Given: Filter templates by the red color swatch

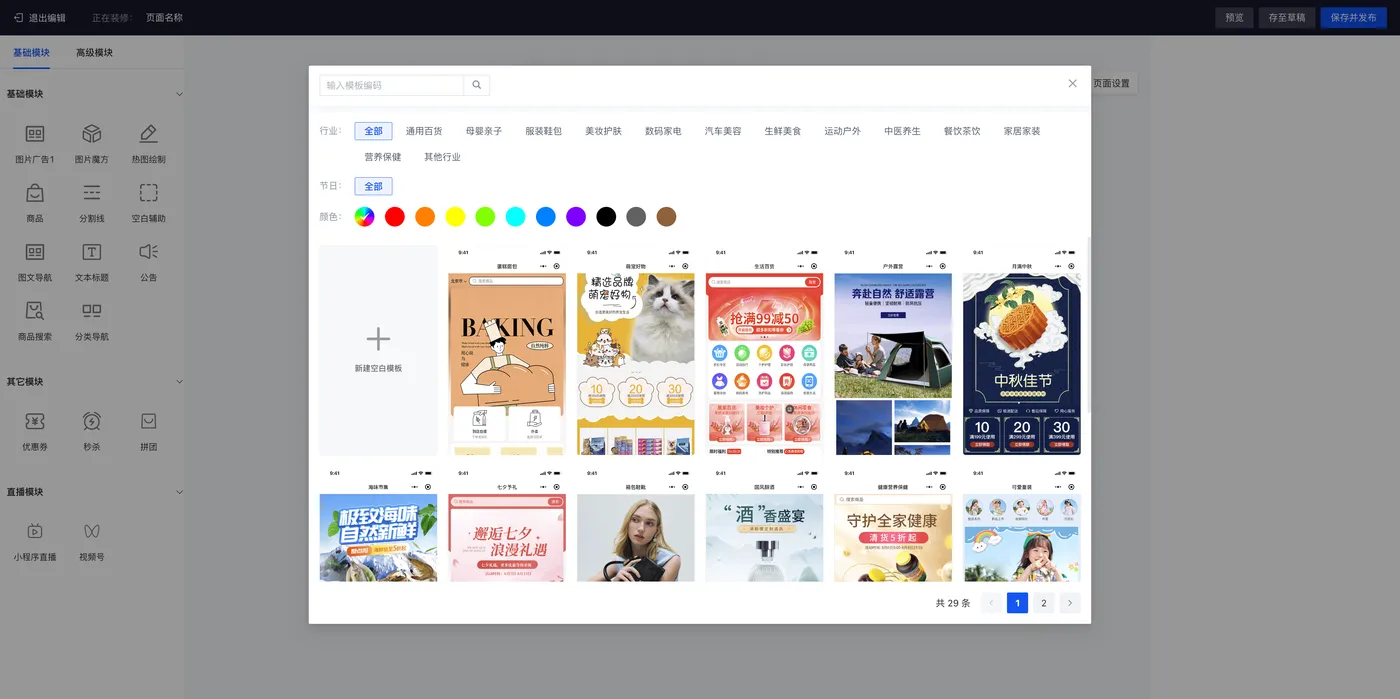Looking at the screenshot, I should [x=395, y=217].
